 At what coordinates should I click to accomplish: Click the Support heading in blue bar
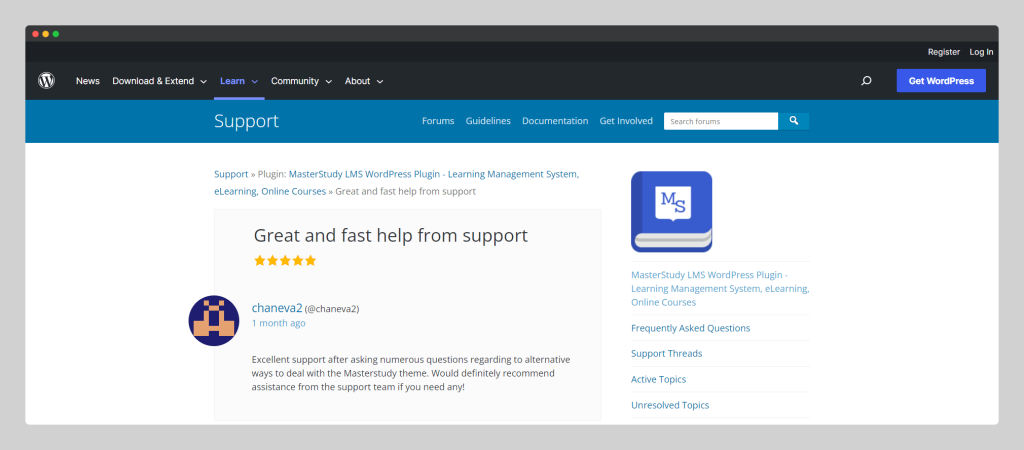[x=246, y=121]
